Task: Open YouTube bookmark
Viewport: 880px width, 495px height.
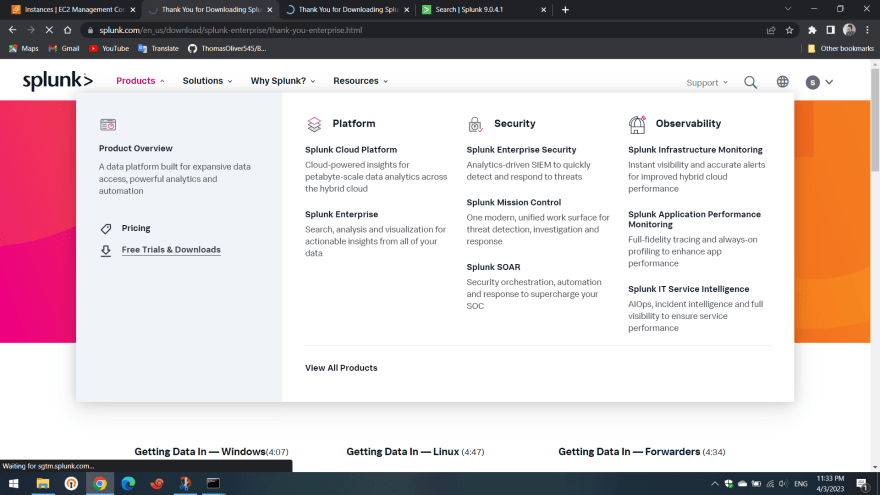Action: tap(109, 48)
